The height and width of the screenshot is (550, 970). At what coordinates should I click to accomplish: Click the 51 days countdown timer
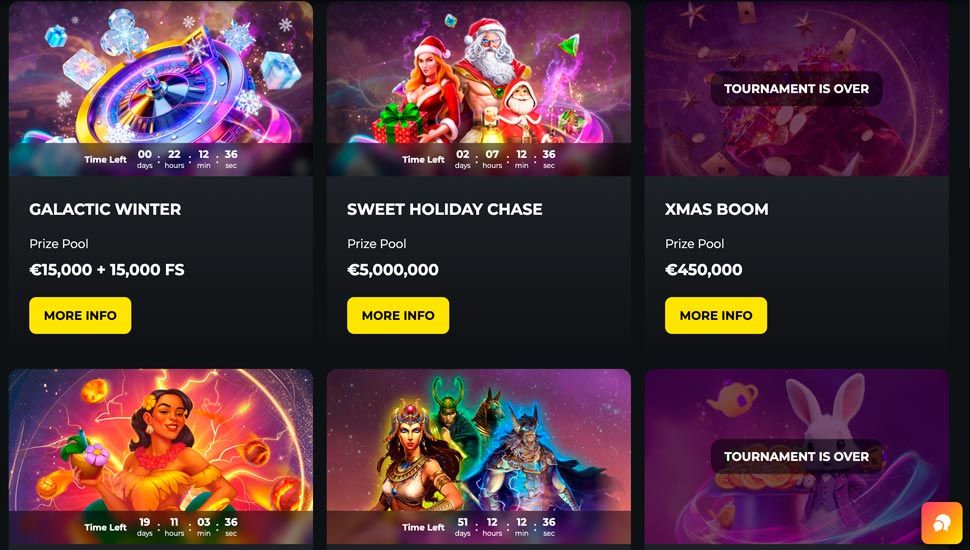(479, 527)
